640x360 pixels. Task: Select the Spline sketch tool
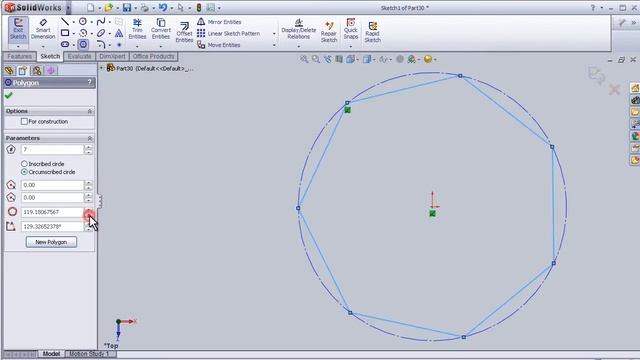point(101,22)
